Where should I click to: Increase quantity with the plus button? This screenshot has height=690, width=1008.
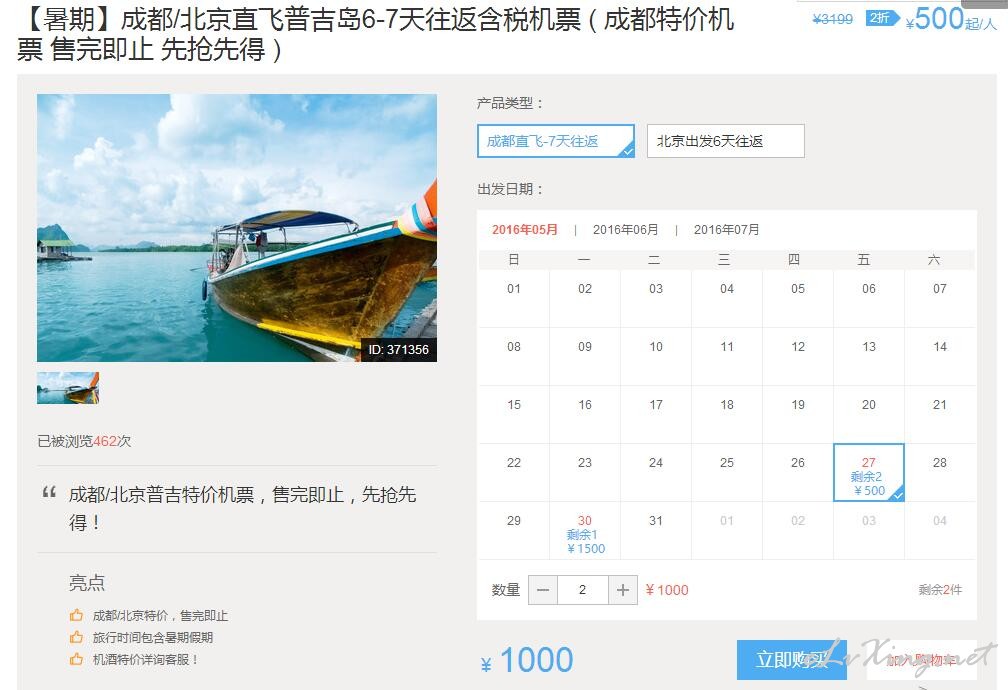[x=622, y=590]
